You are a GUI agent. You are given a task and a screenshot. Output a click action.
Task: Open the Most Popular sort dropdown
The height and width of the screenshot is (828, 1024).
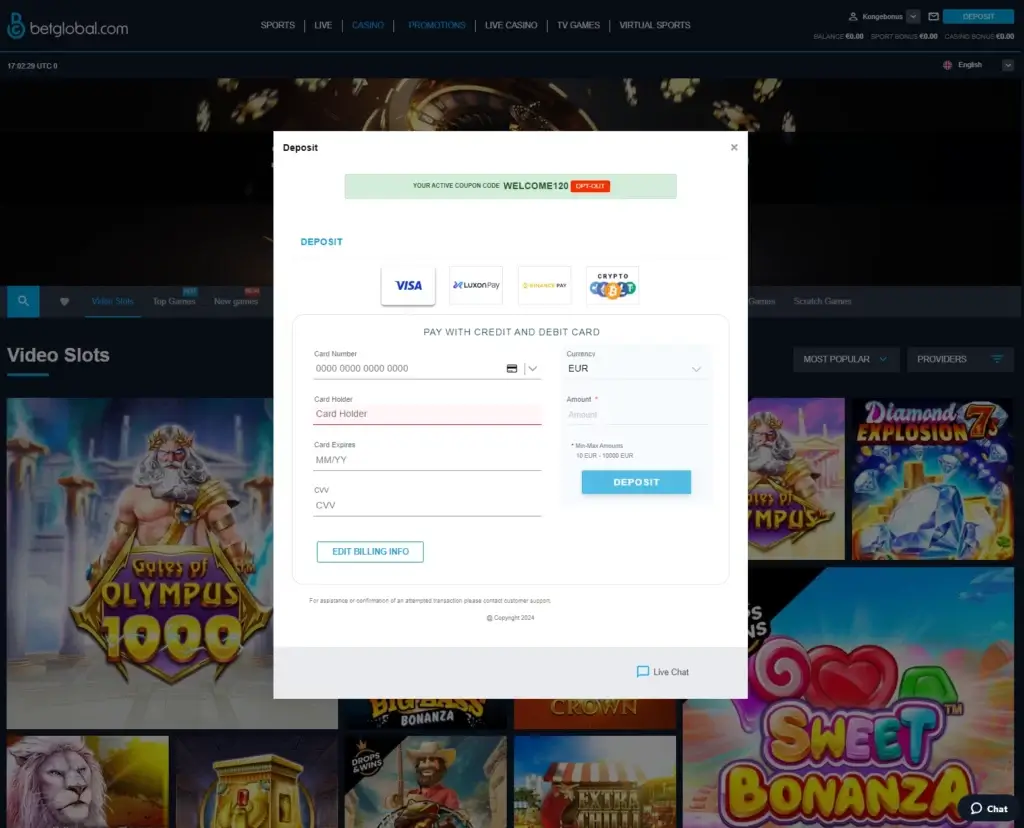click(x=846, y=359)
